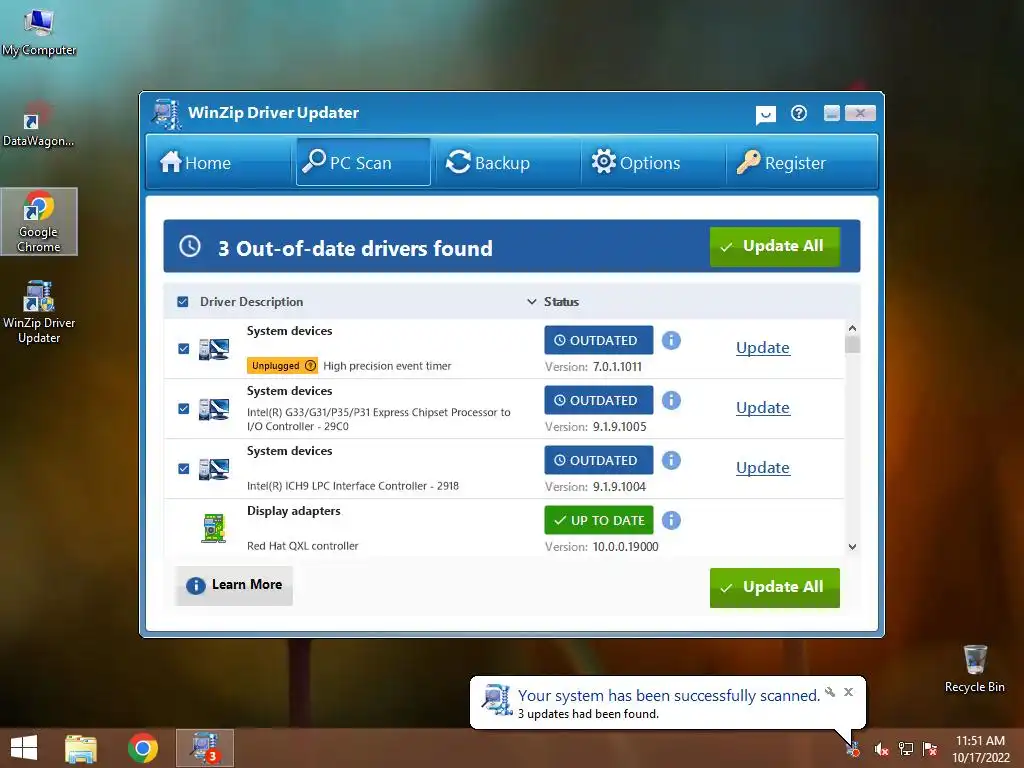The image size is (1024, 768).
Task: Update the High precision event timer driver
Action: pyautogui.click(x=763, y=347)
